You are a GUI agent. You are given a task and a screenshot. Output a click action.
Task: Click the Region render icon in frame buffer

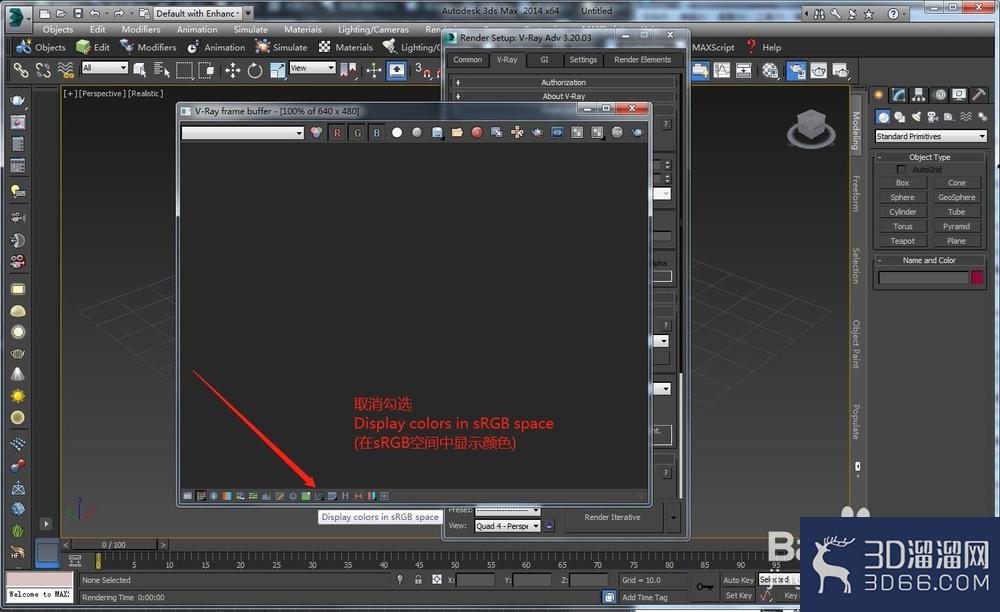click(537, 133)
